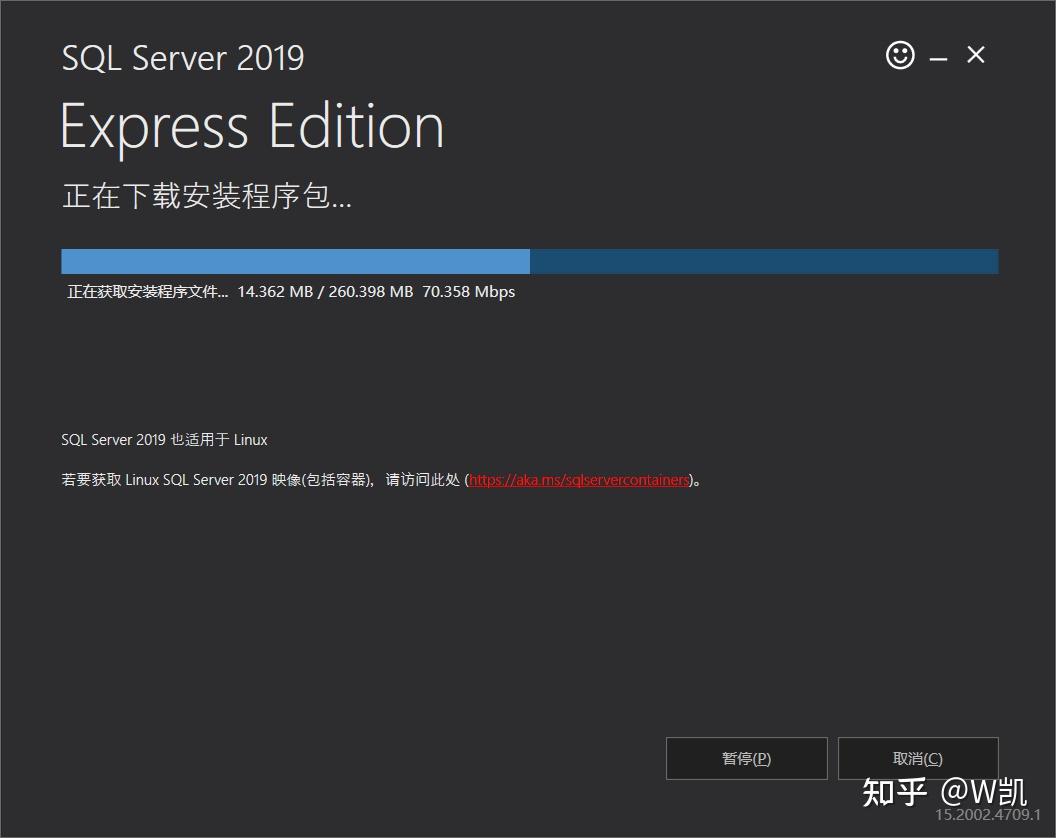
Task: Click the total size 260.398 MB
Action: (370, 292)
